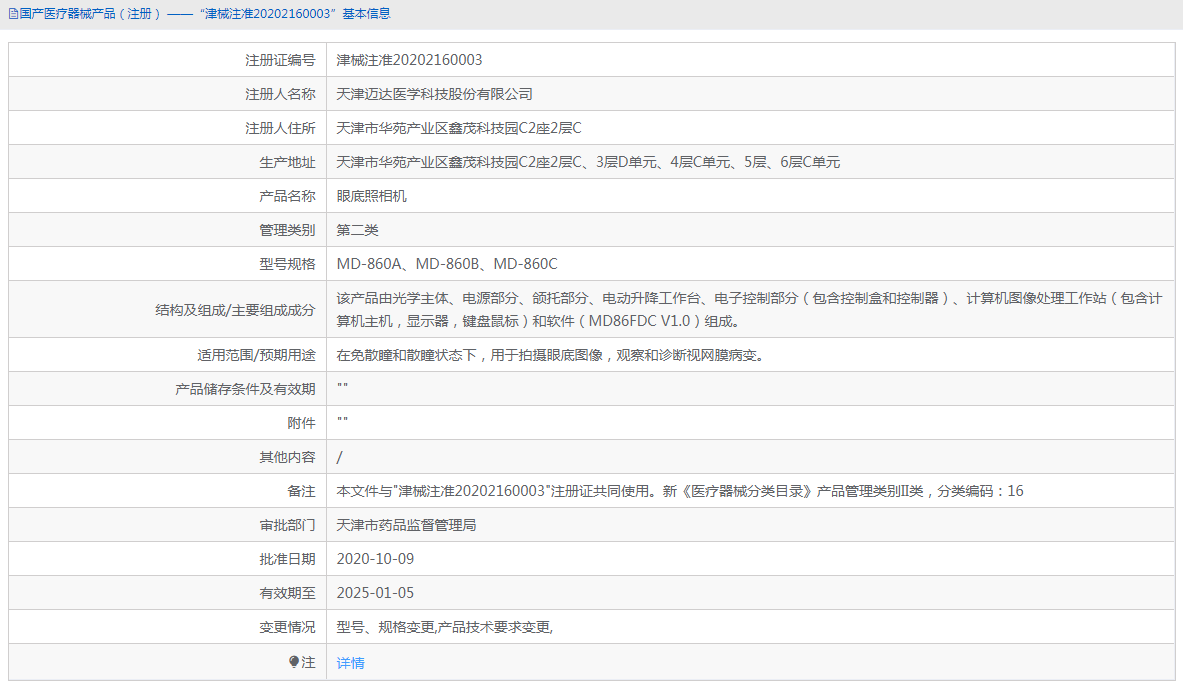Click the 备注 remark text
The width and height of the screenshot is (1183, 689).
point(680,491)
